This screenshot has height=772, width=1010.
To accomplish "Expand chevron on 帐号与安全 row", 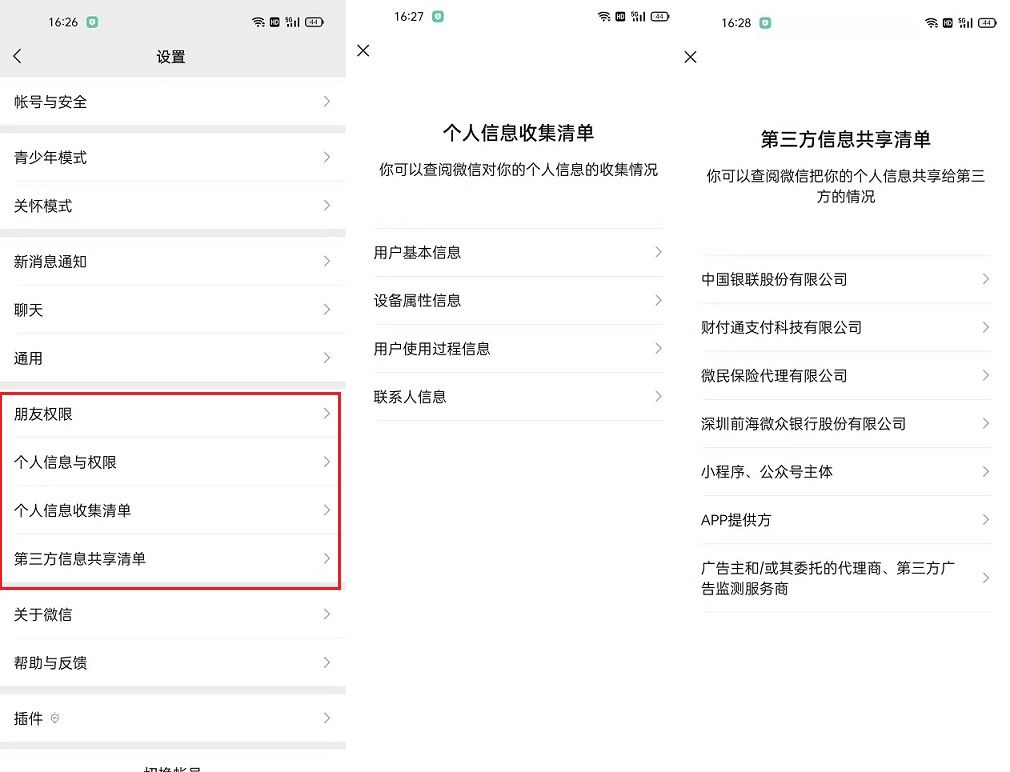I will 327,101.
